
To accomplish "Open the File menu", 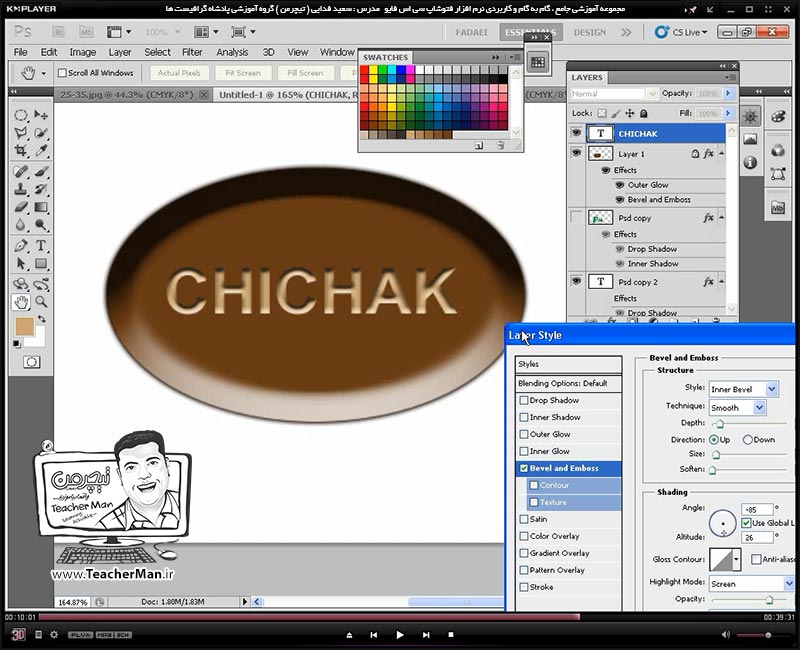I will (x=20, y=53).
